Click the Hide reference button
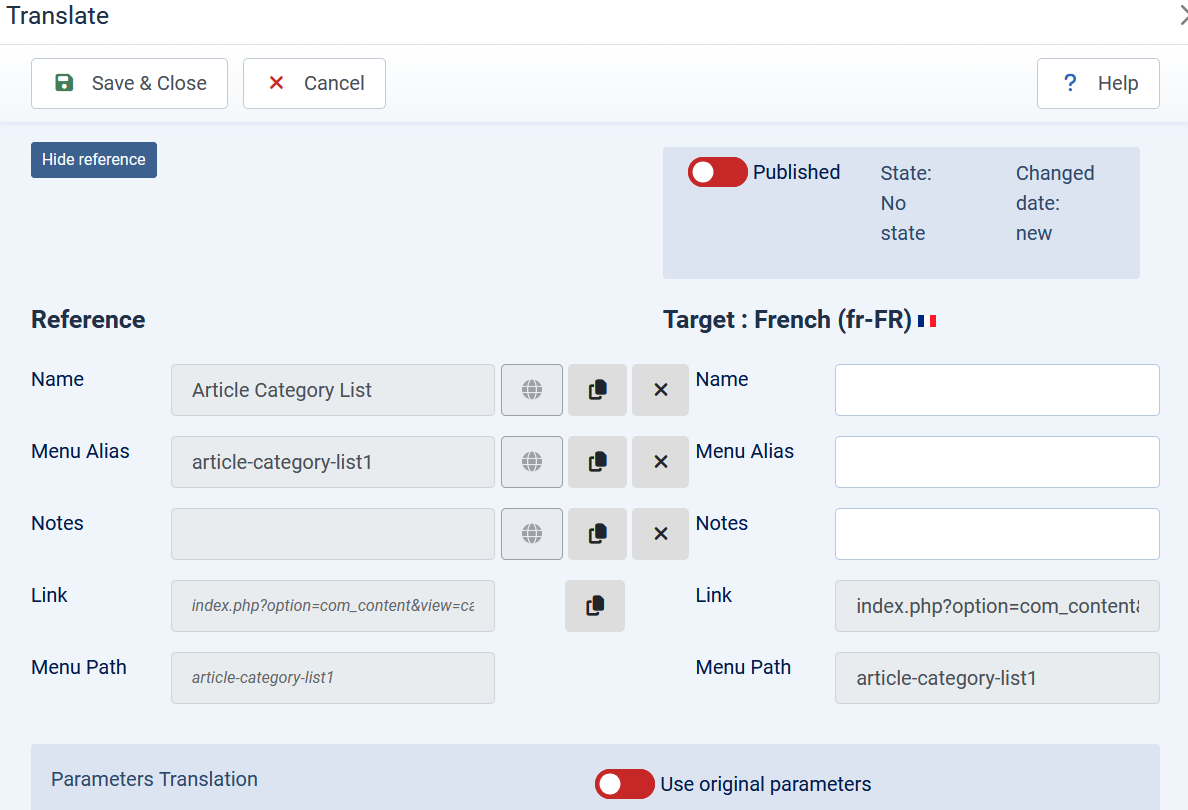Screen dimensions: 1188x810 (94, 160)
